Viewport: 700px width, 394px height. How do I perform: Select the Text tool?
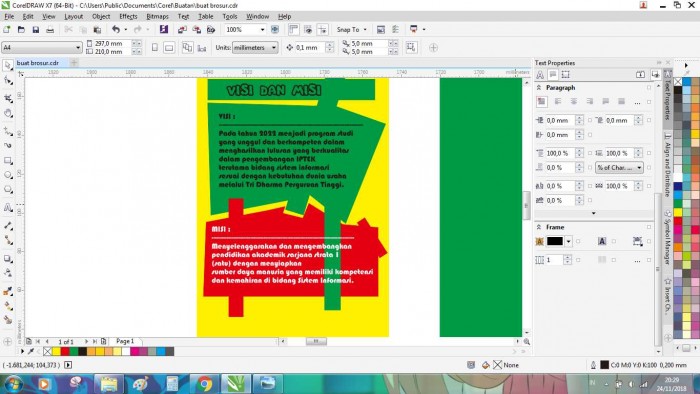[8, 207]
